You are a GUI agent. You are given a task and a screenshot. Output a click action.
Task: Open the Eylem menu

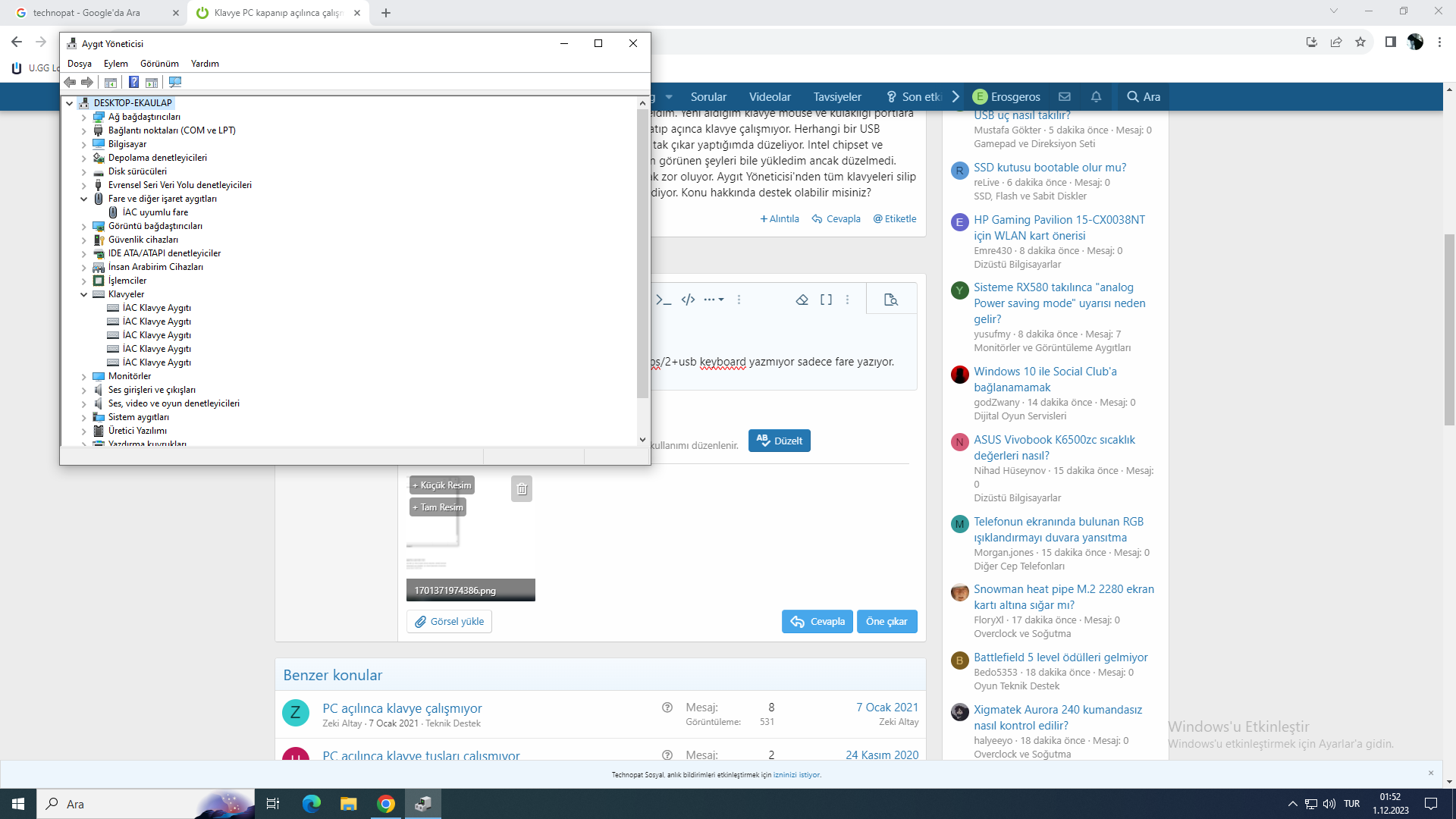click(115, 64)
